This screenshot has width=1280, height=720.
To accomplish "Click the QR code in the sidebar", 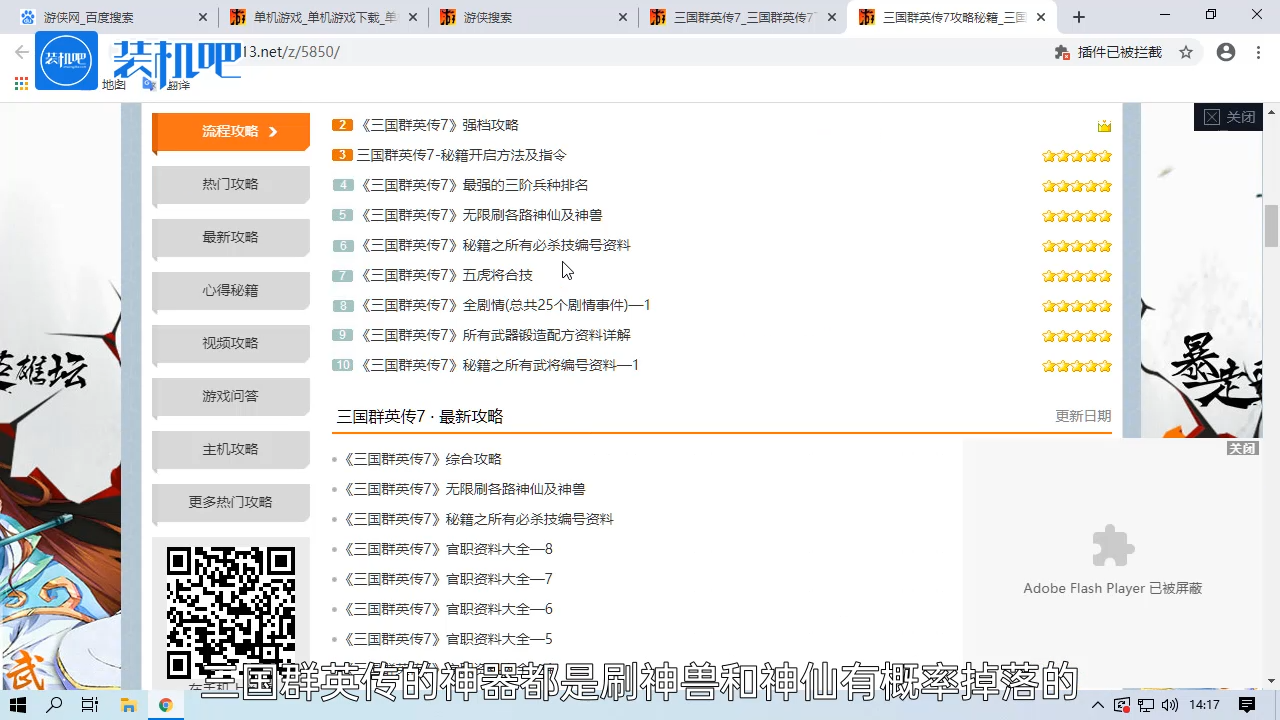I will pyautogui.click(x=230, y=610).
